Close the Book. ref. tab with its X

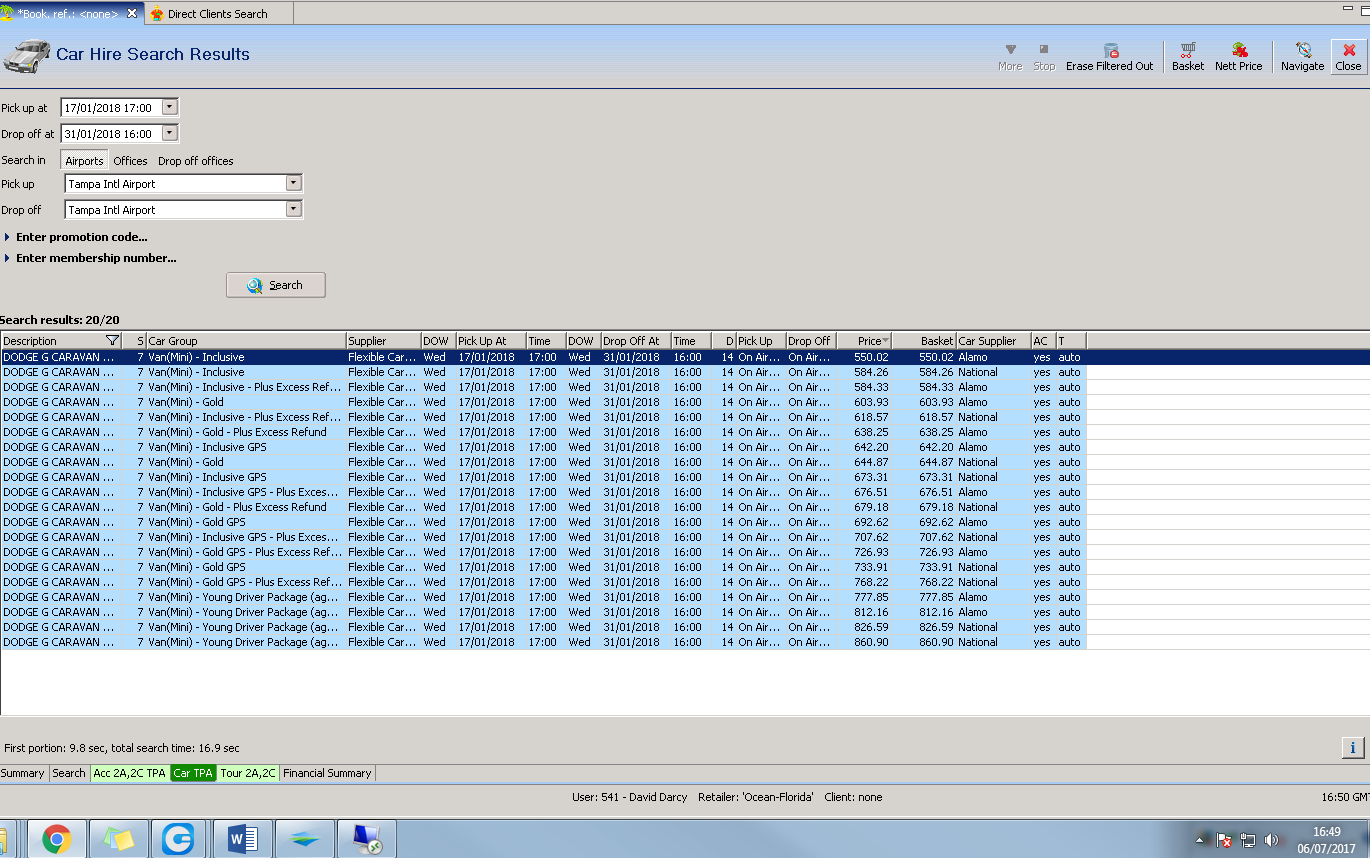point(131,14)
